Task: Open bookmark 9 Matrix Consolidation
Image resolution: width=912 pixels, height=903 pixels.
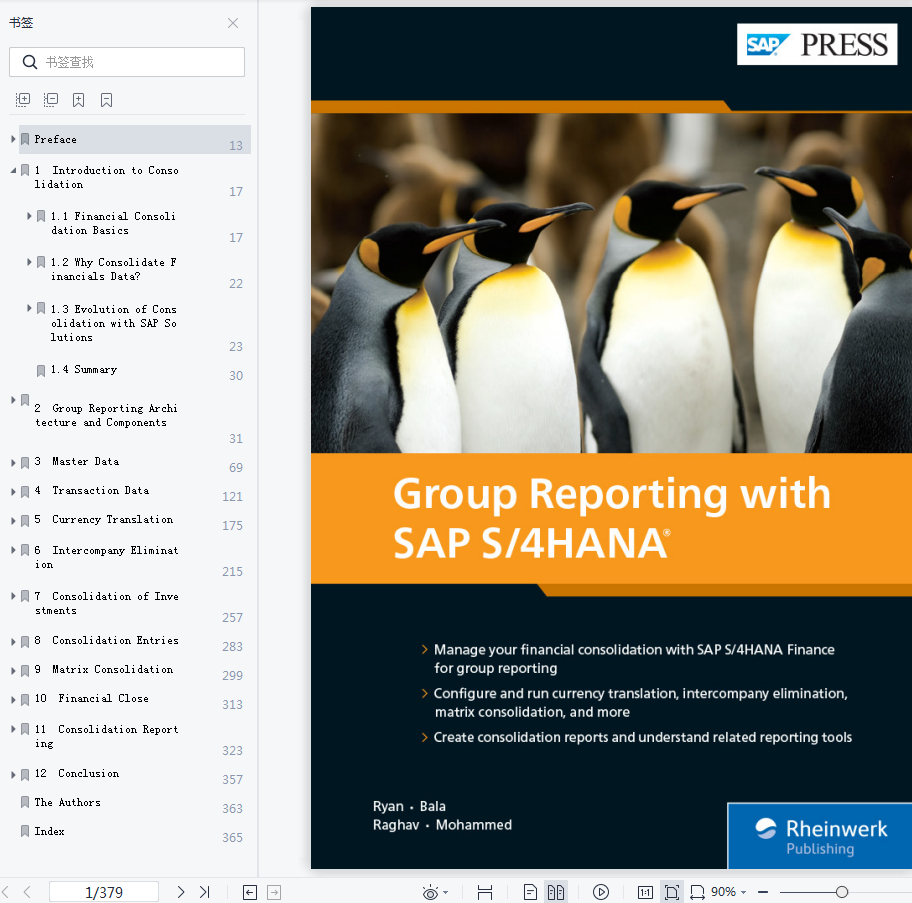Action: [104, 669]
